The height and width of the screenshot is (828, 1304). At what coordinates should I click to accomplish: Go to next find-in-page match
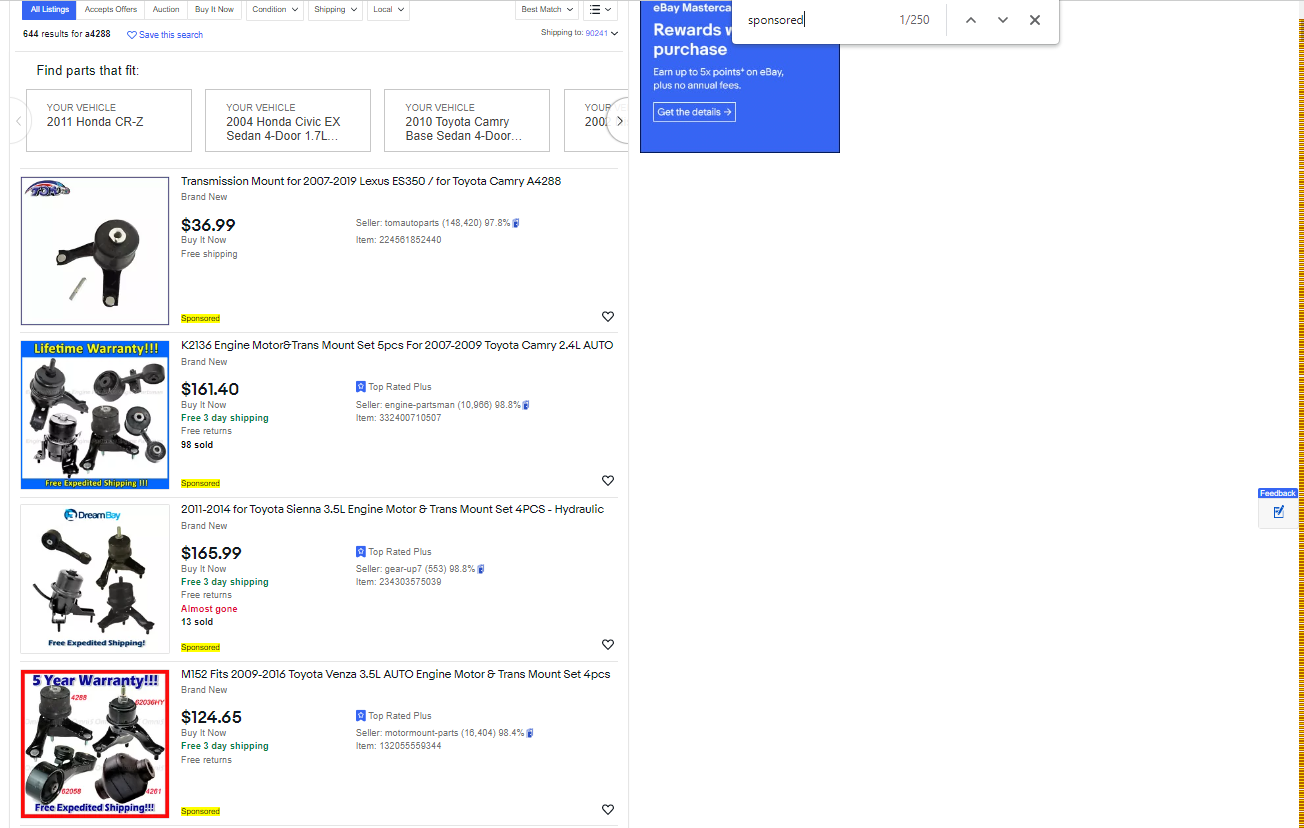click(x=1003, y=20)
